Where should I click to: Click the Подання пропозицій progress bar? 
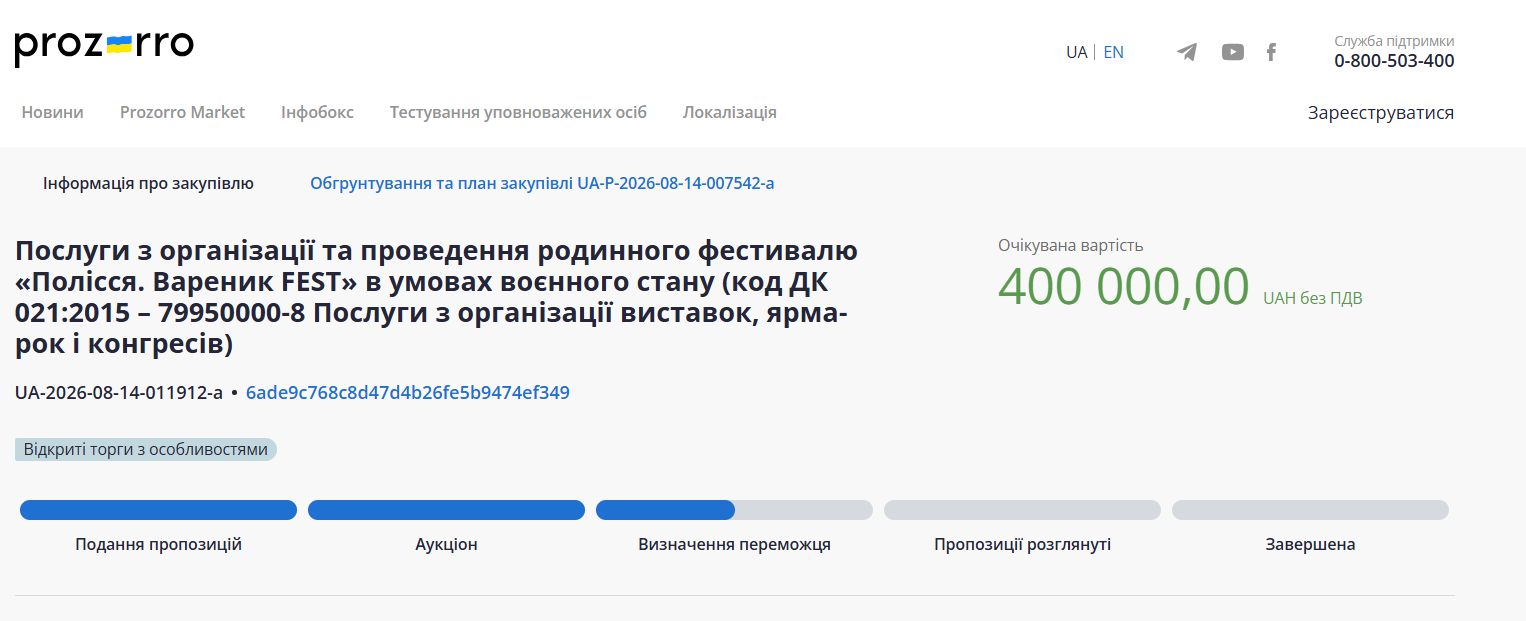click(158, 510)
